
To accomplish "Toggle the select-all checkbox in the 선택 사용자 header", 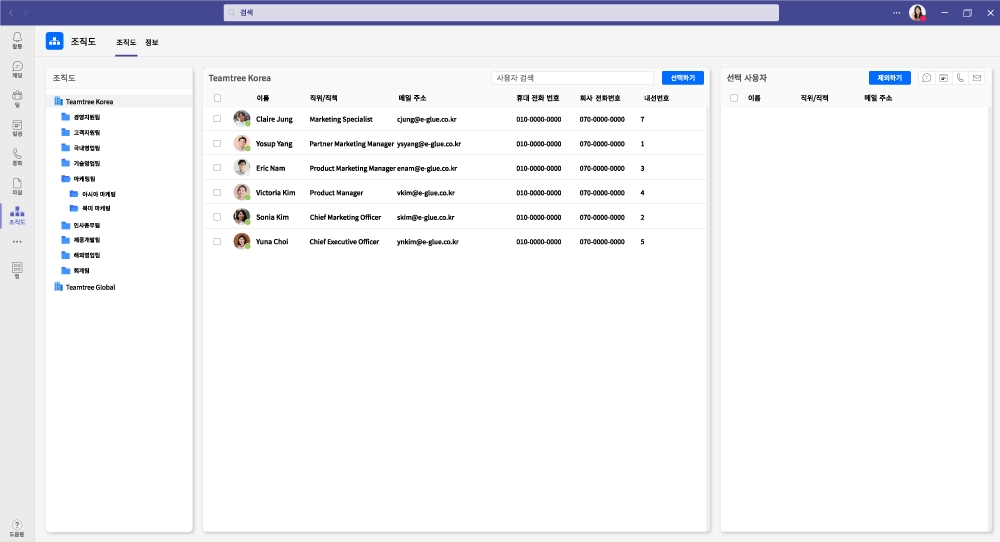I will pos(734,98).
